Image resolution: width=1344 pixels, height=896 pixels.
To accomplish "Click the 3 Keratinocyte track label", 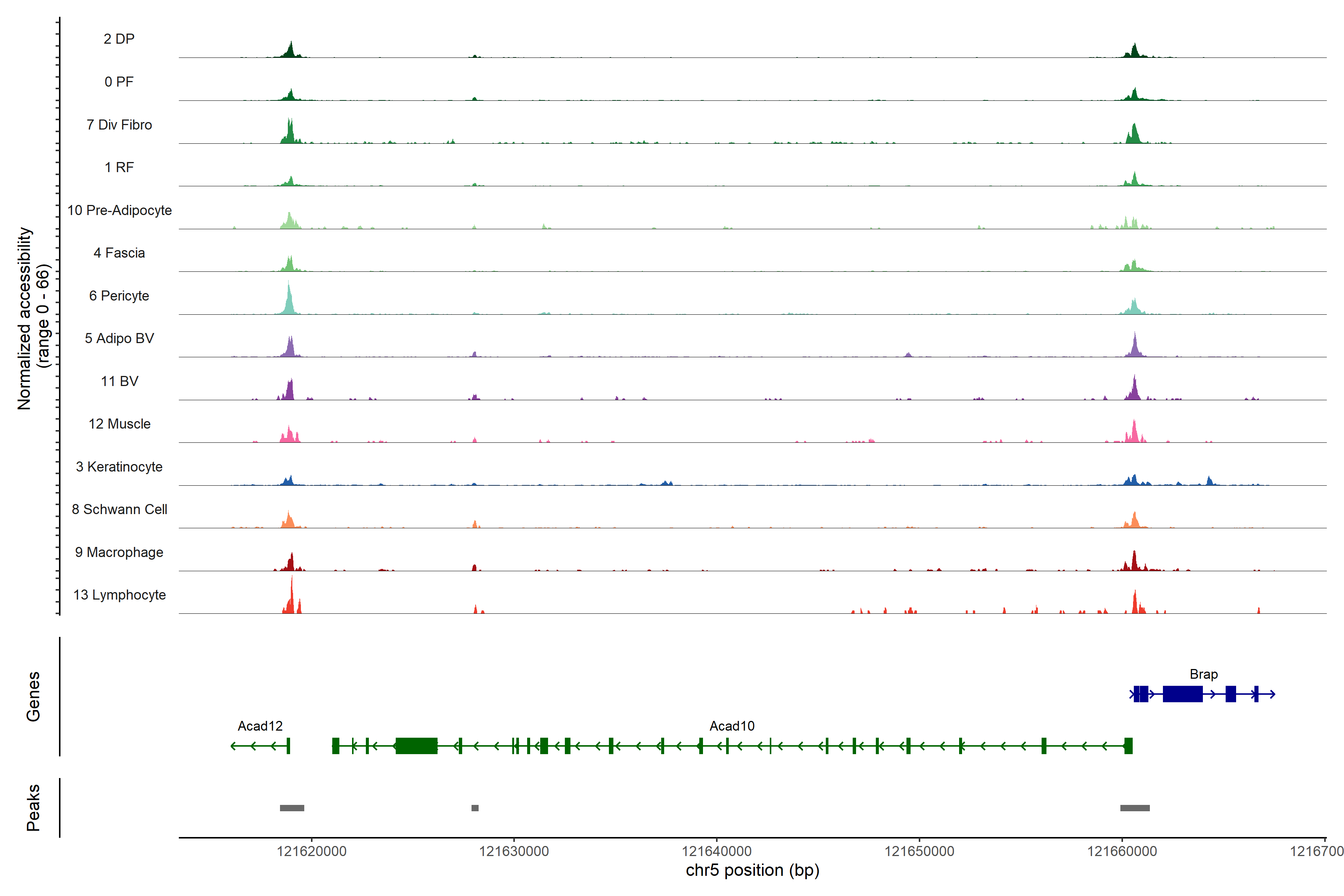I will pos(119,467).
